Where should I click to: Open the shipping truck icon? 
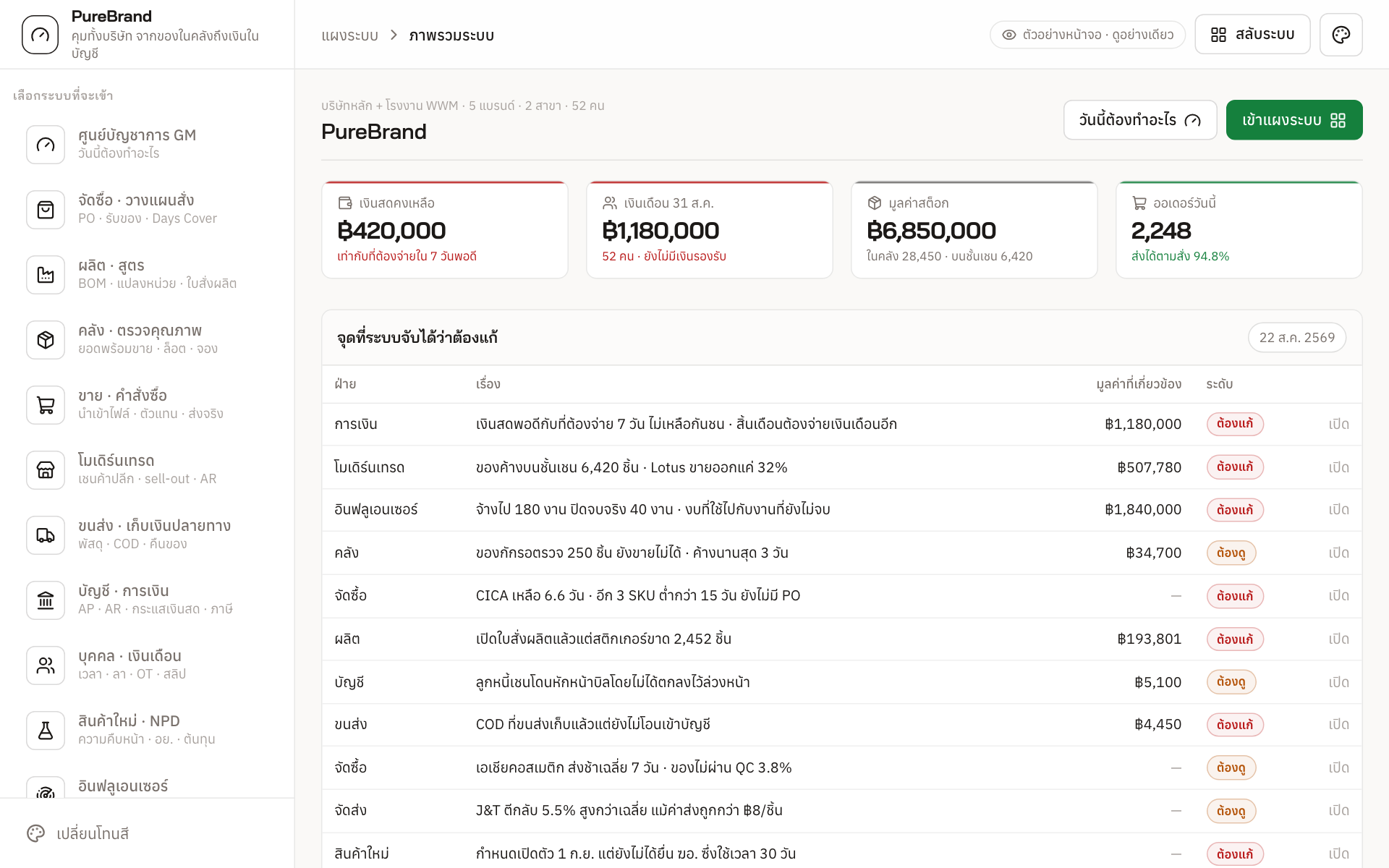46,535
